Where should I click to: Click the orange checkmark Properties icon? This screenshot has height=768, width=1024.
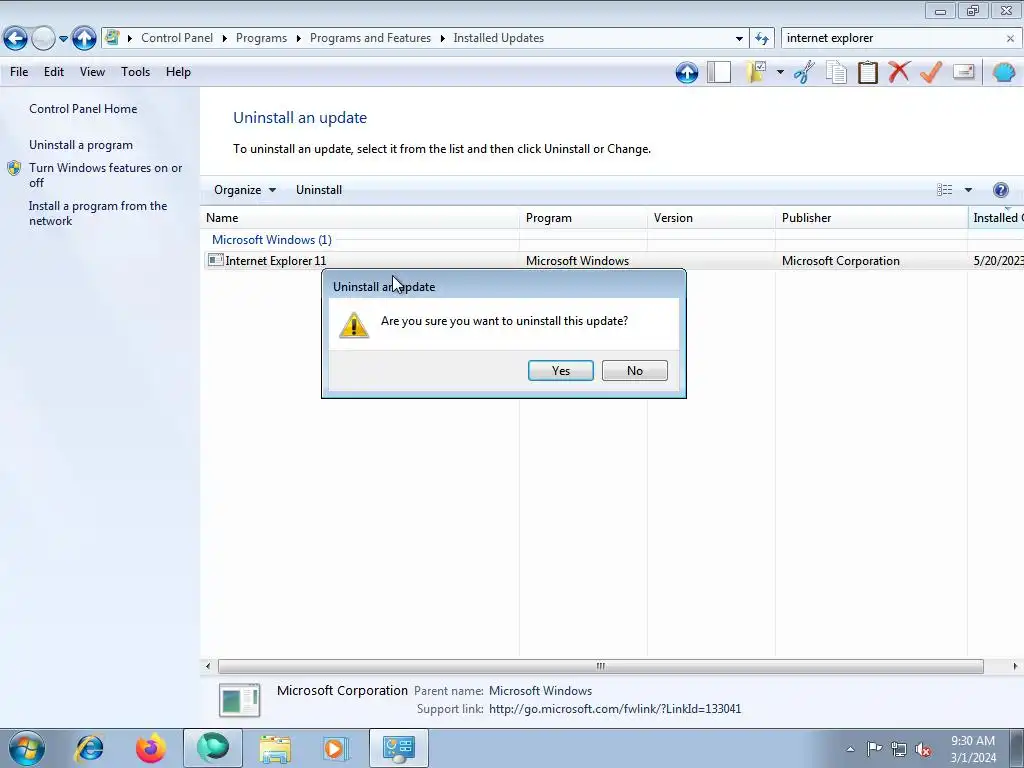[x=931, y=72]
